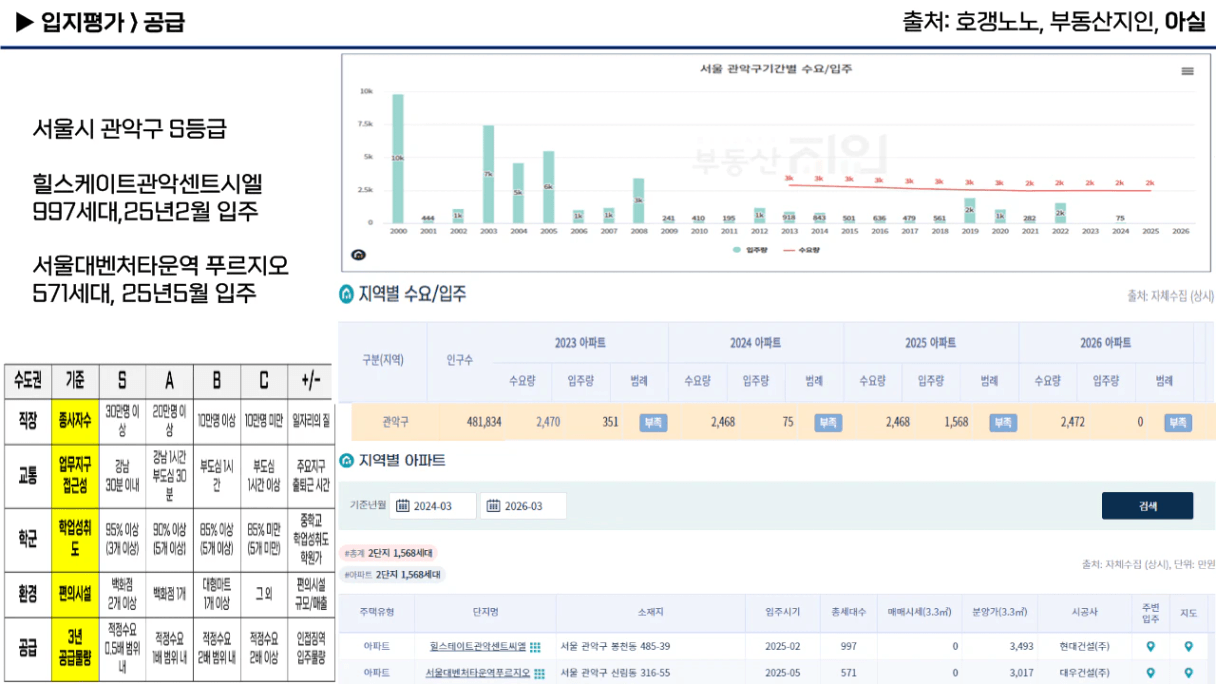Click the 2025 아파트 supply value 1,568
Screen dimensions: 1216x684
tap(955, 422)
